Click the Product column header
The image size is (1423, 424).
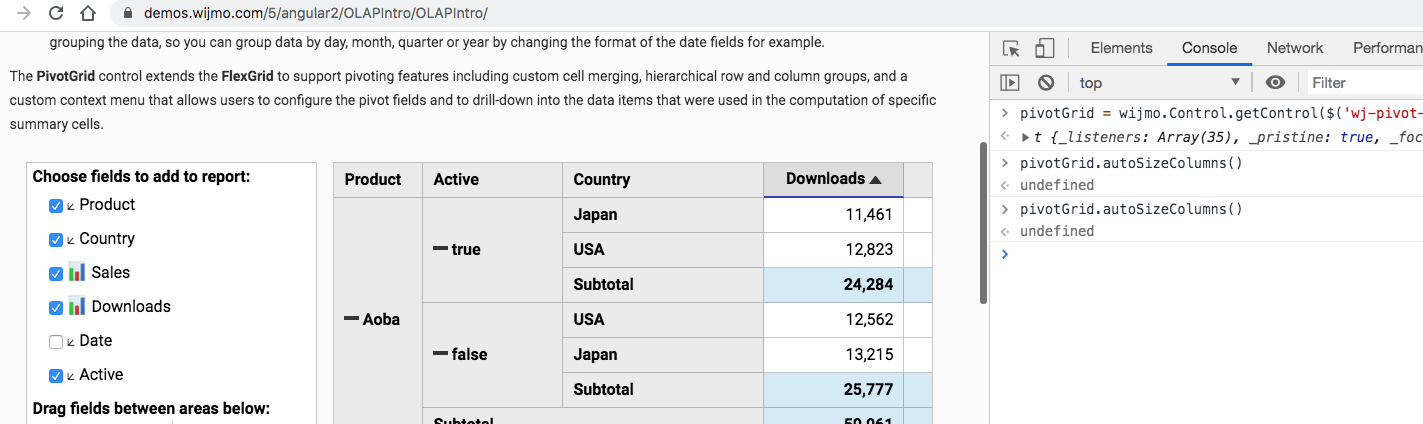[x=378, y=180]
